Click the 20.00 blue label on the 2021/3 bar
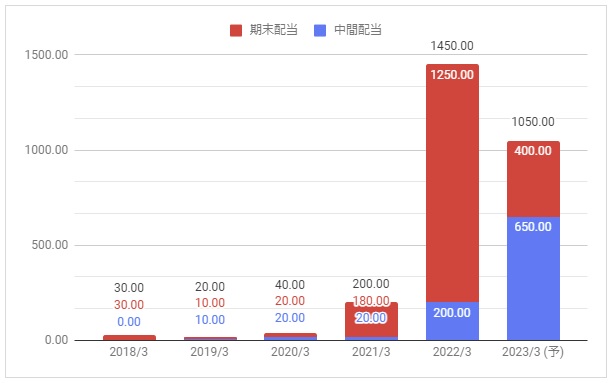The width and height of the screenshot is (614, 383). click(x=371, y=318)
